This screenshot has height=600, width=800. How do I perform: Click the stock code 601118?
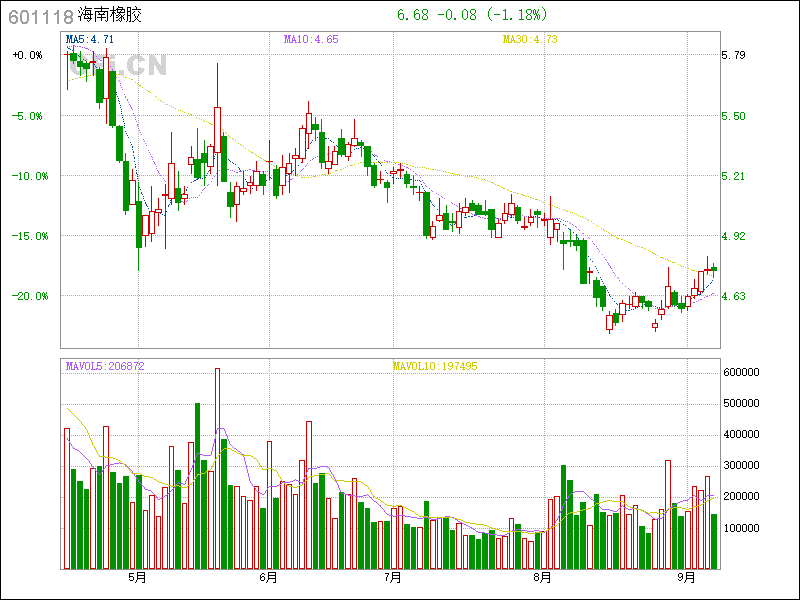coord(39,16)
